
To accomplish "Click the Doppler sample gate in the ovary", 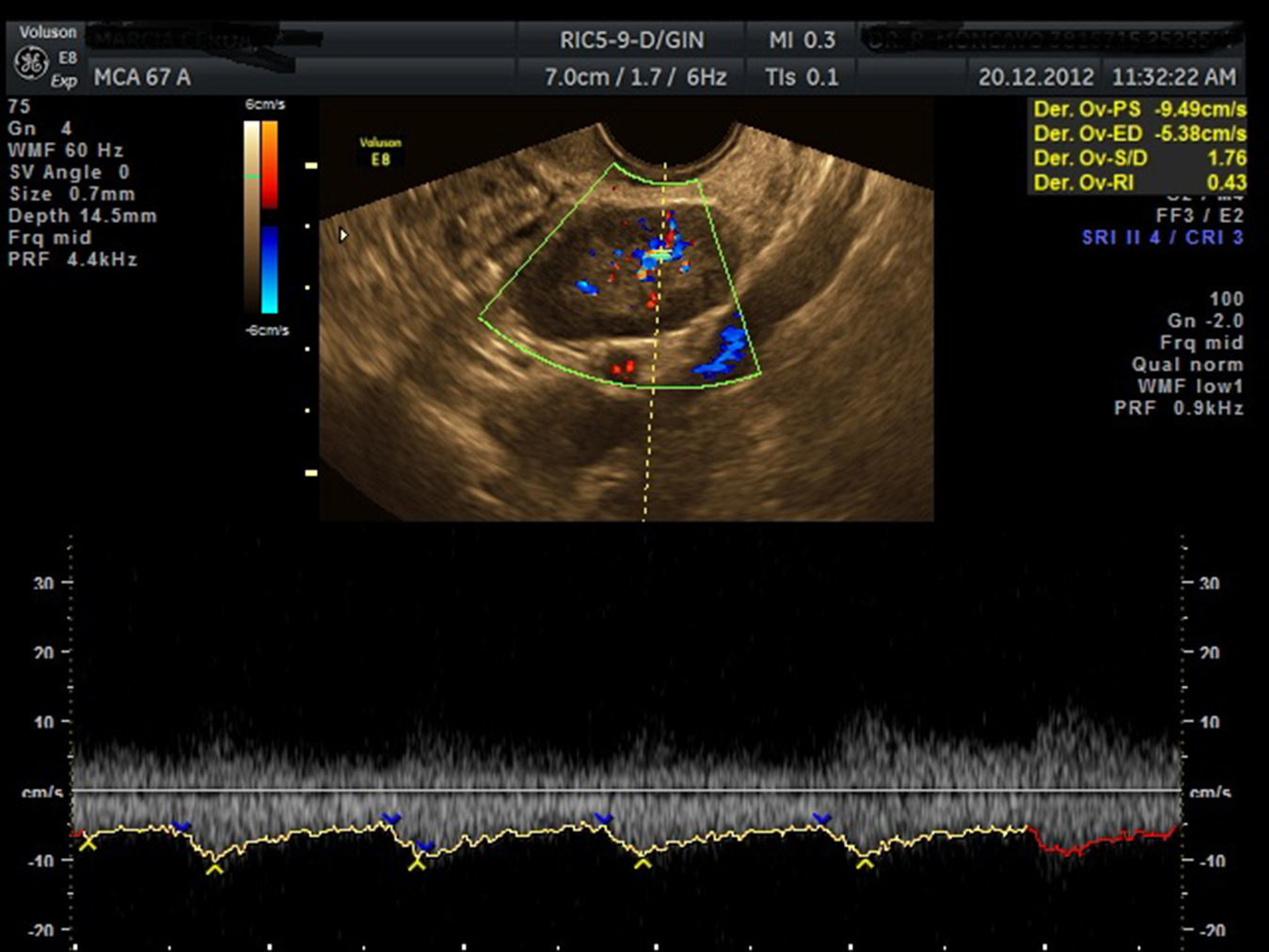I will click(661, 254).
